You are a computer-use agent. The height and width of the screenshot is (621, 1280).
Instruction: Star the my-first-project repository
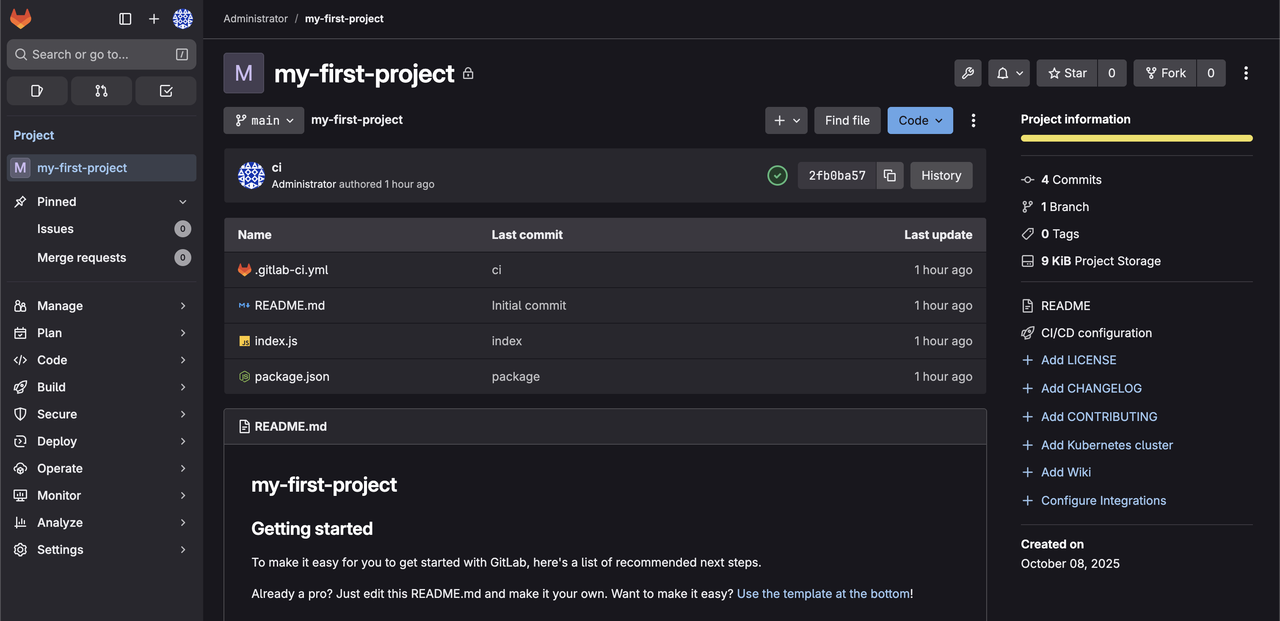[x=1067, y=73]
